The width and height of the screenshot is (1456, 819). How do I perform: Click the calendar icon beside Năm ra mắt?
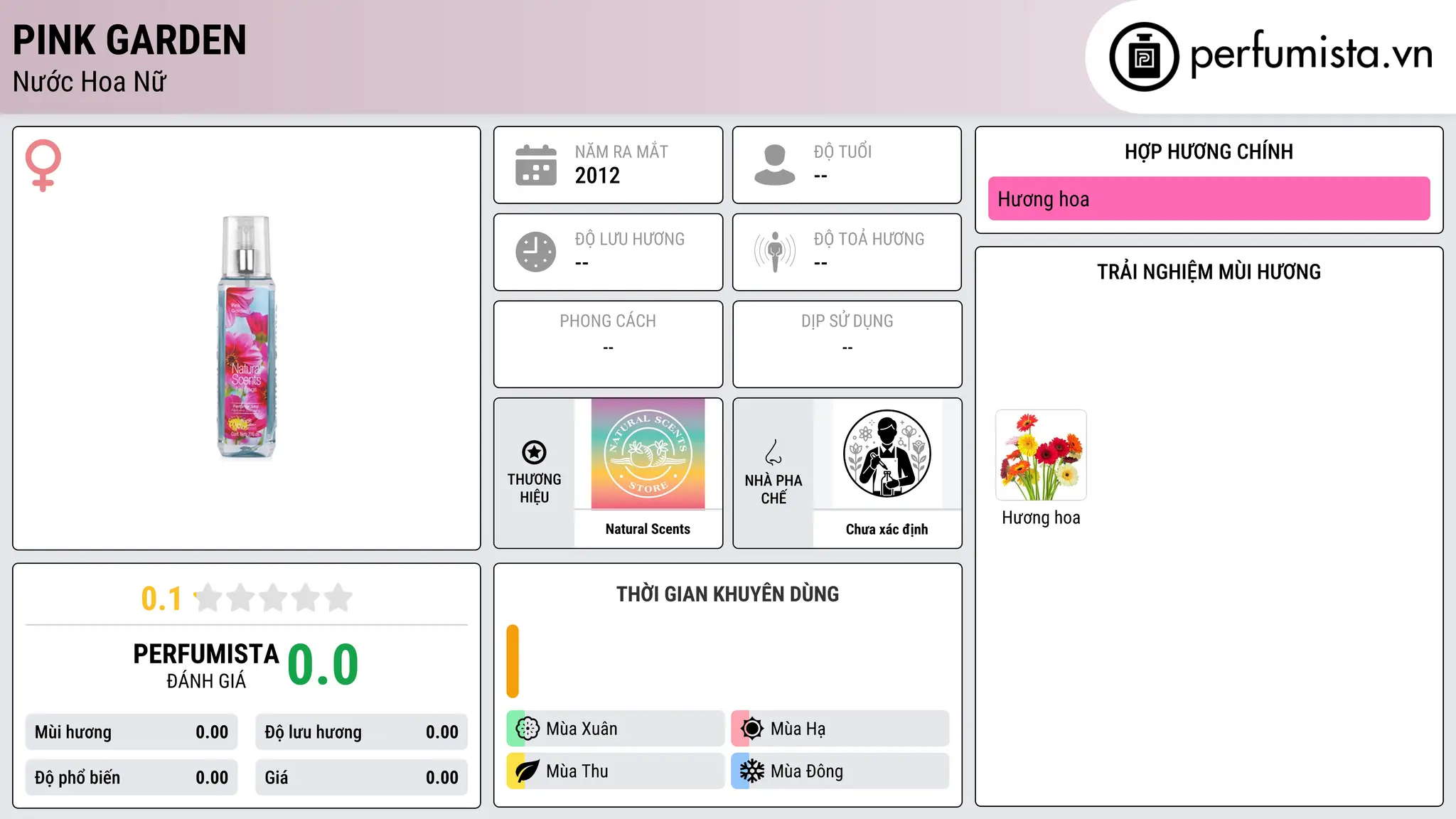click(536, 165)
